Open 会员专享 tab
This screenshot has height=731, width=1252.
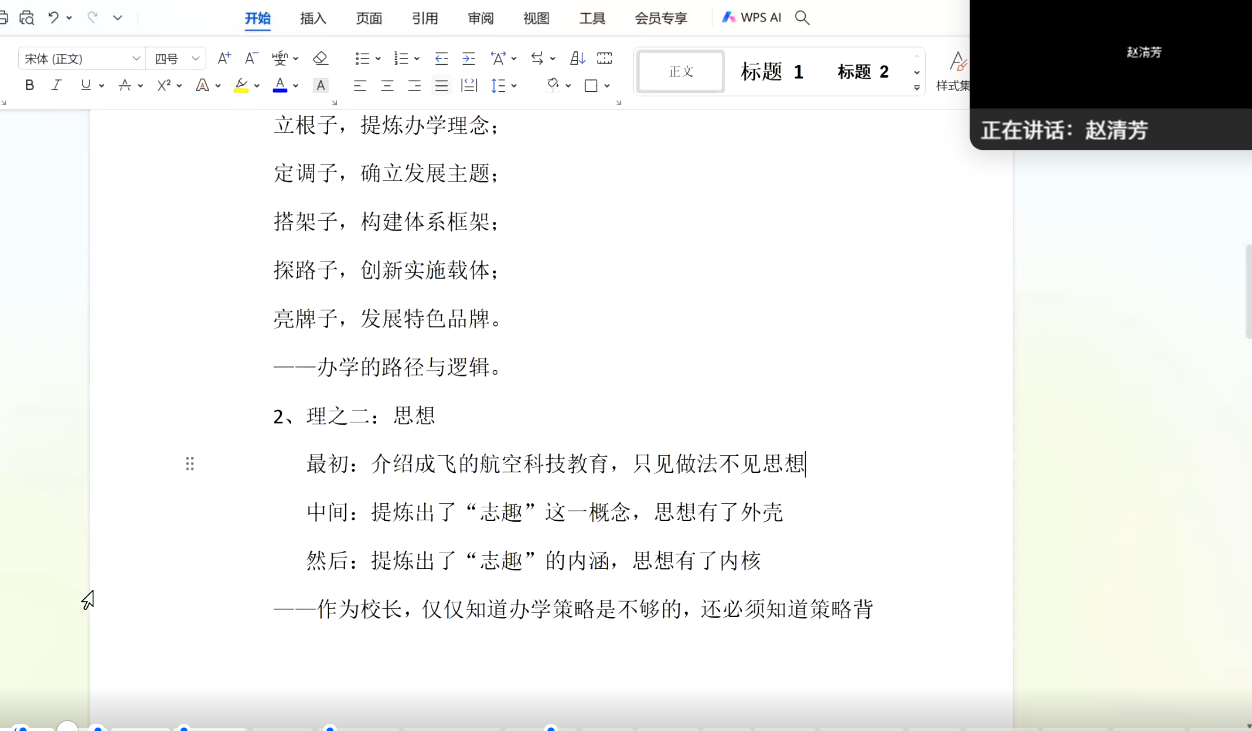point(661,18)
